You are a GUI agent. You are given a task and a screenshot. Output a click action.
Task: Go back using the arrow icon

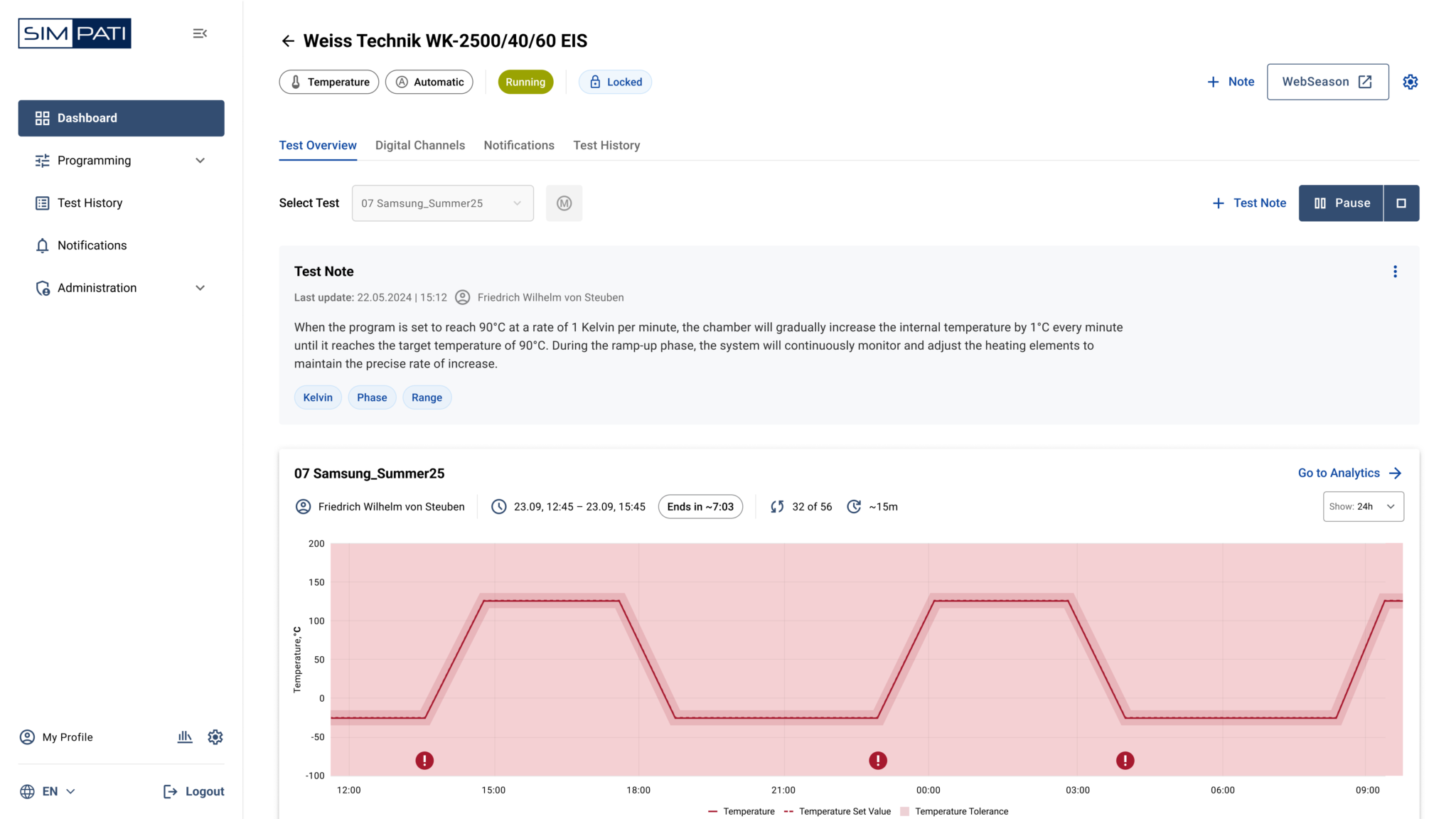pyautogui.click(x=288, y=41)
